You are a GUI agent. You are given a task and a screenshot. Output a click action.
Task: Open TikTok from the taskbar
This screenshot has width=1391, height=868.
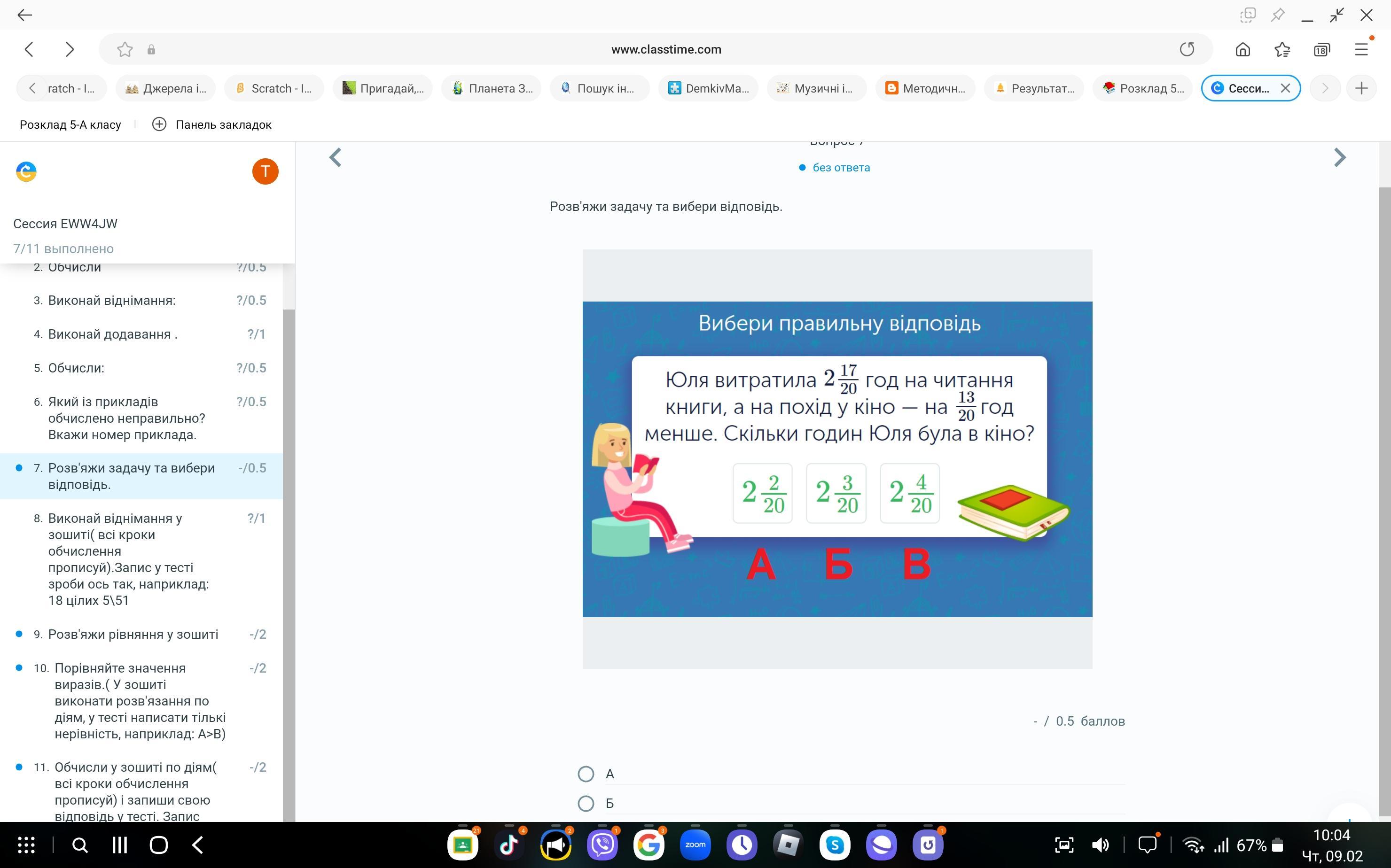[x=509, y=845]
